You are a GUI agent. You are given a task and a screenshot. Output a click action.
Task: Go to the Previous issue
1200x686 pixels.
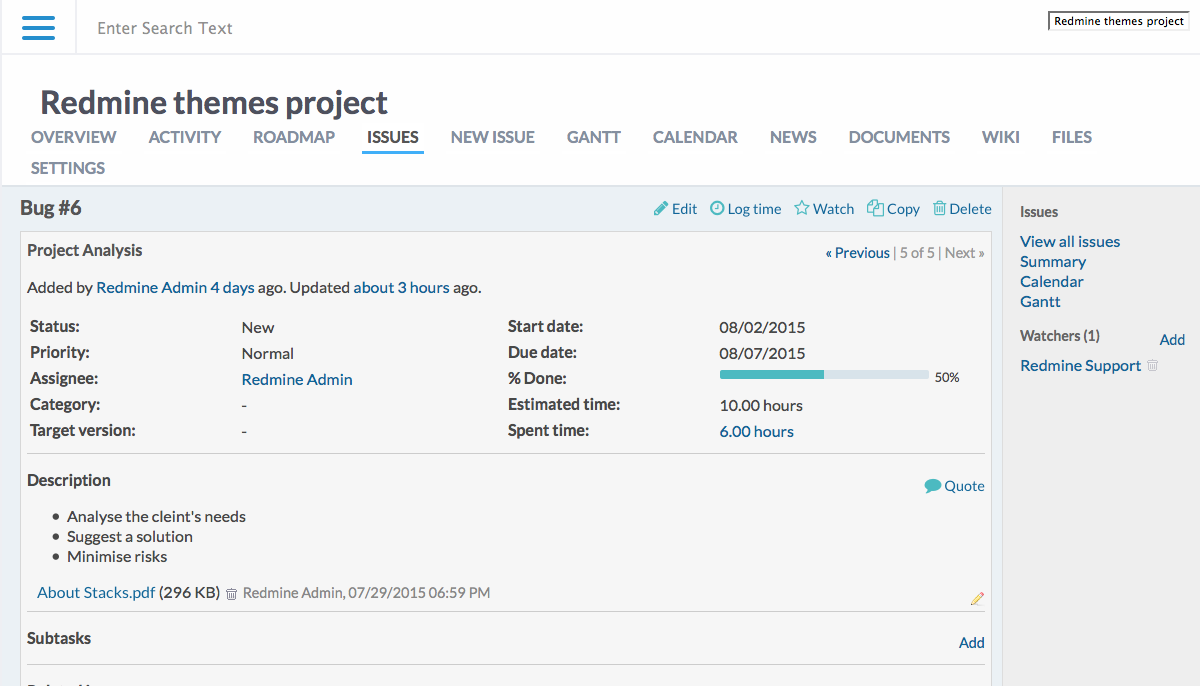click(x=857, y=253)
